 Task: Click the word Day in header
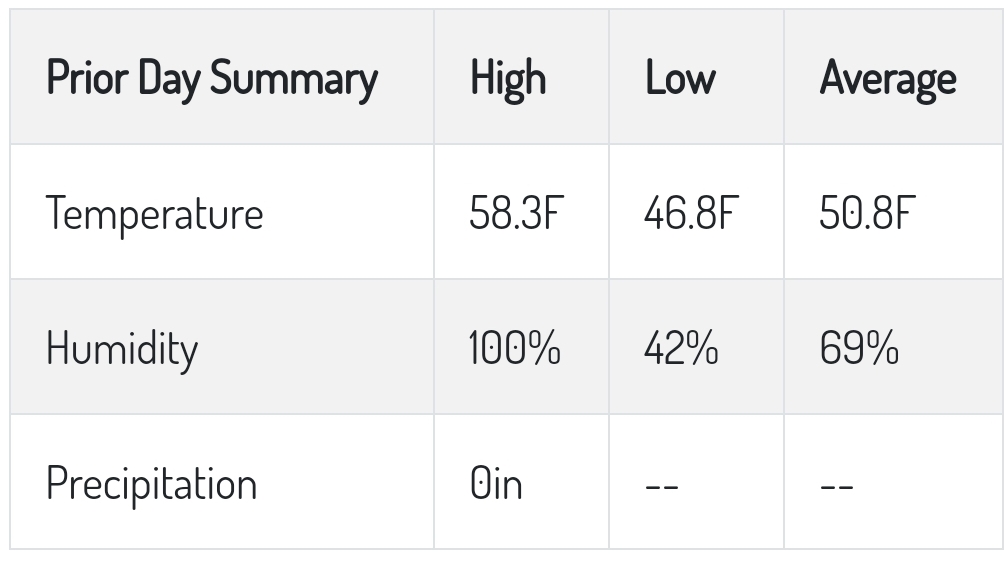[170, 80]
